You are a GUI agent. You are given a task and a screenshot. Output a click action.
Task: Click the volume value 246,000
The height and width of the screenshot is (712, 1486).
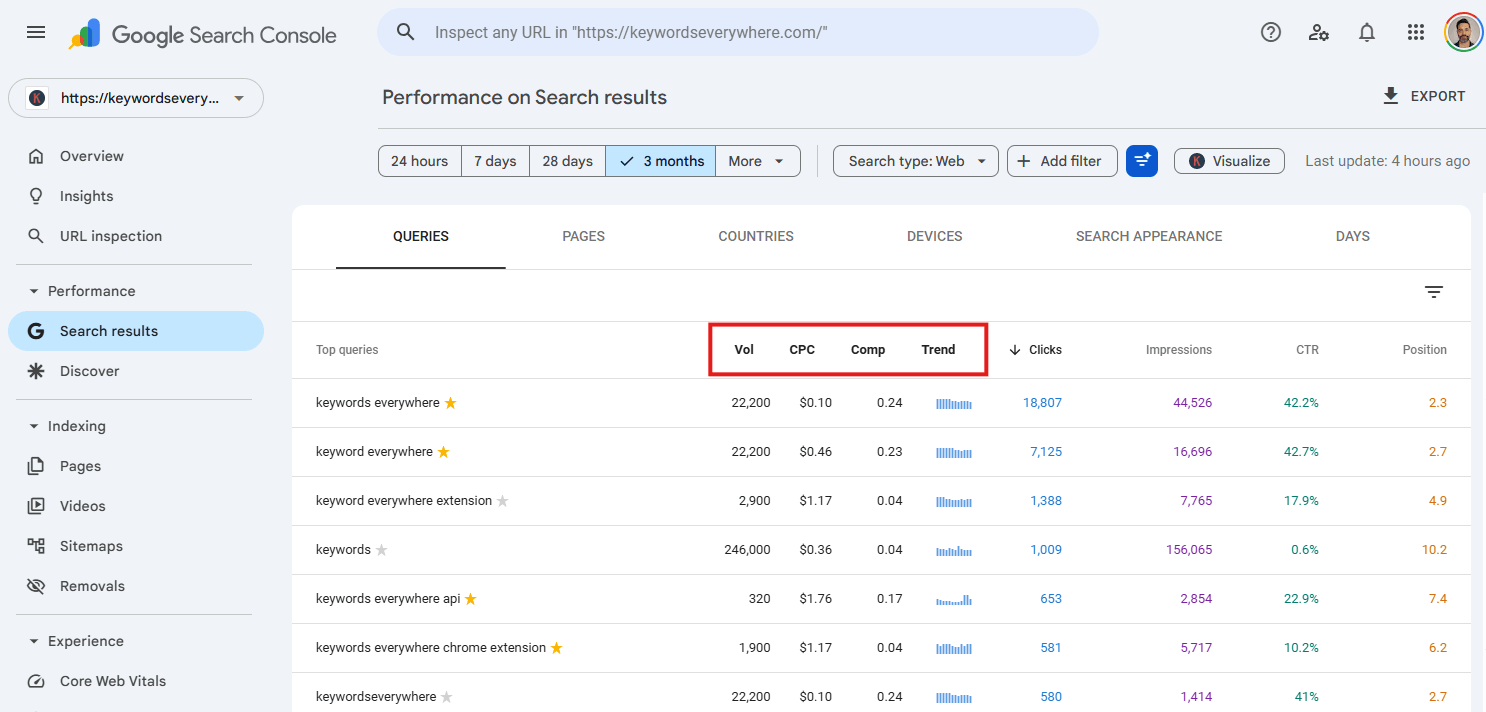(747, 550)
